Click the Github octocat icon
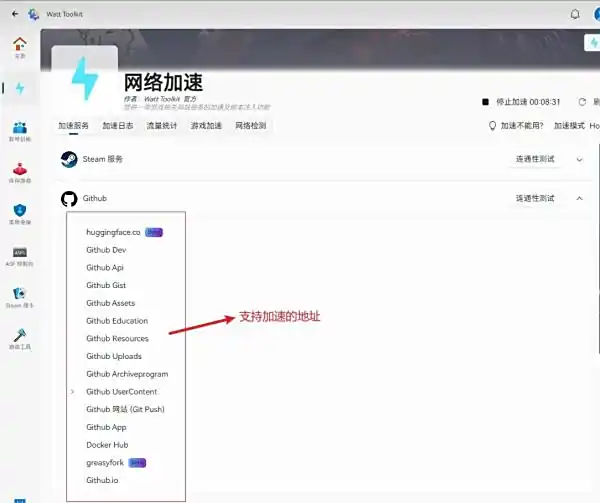Viewport: 600px width, 503px height. [69, 199]
